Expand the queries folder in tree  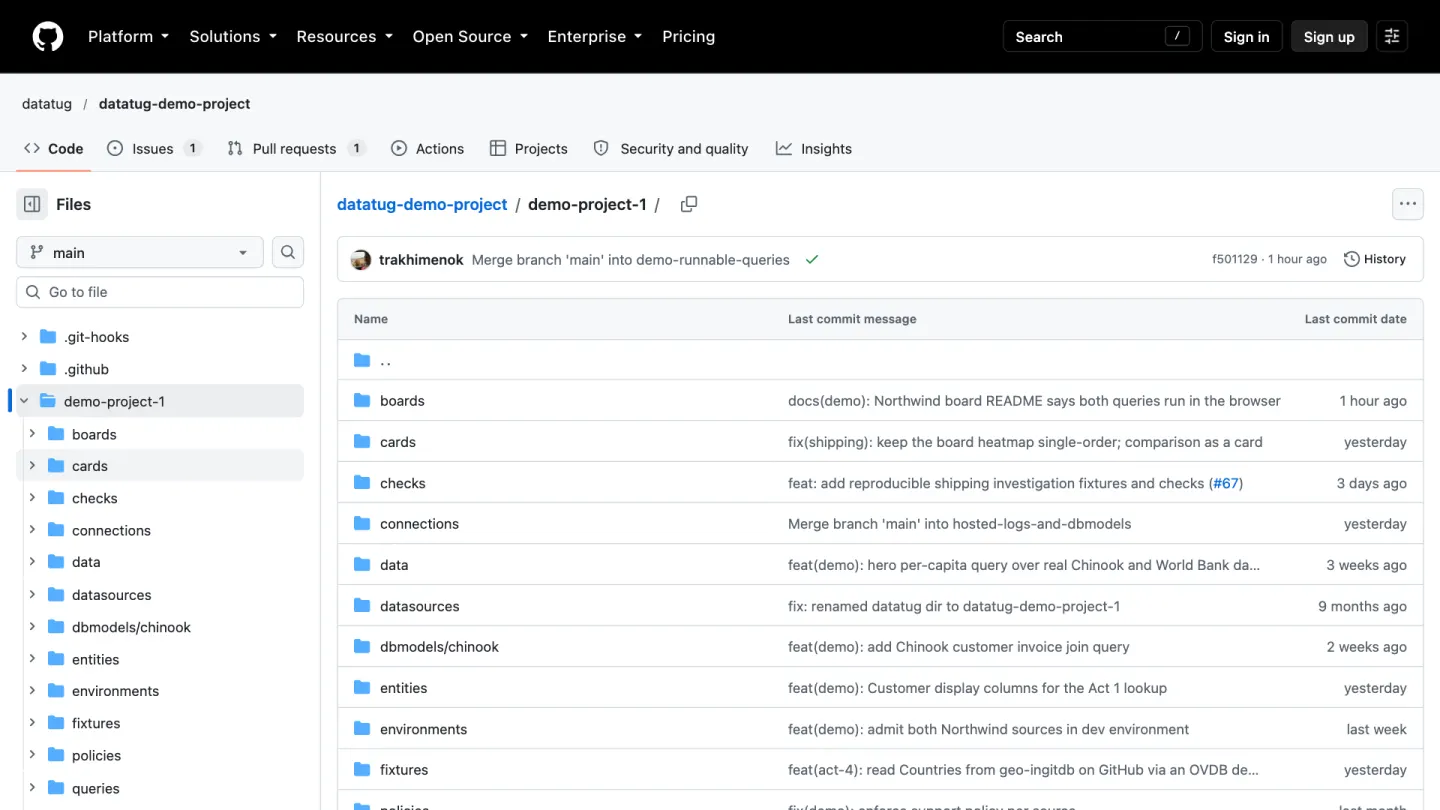click(32, 788)
